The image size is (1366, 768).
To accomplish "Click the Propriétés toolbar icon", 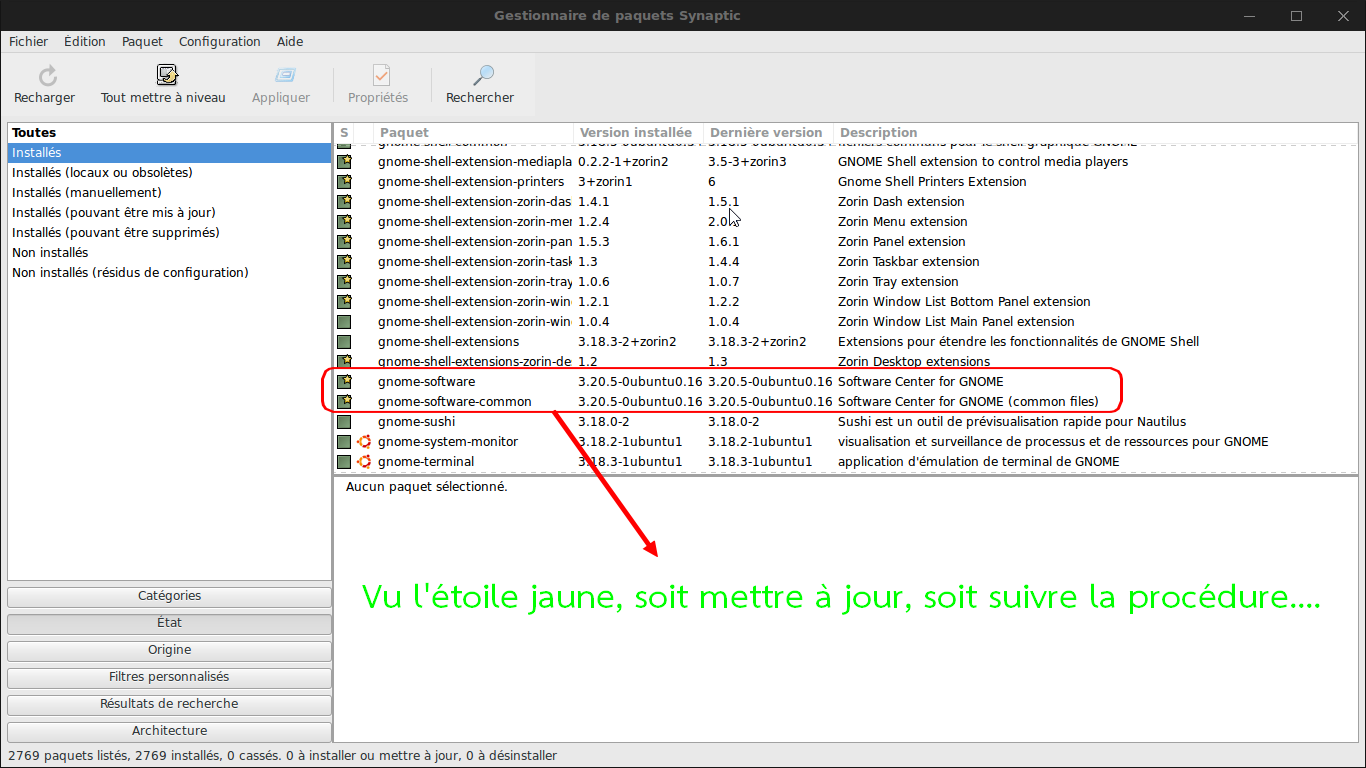I will point(380,76).
